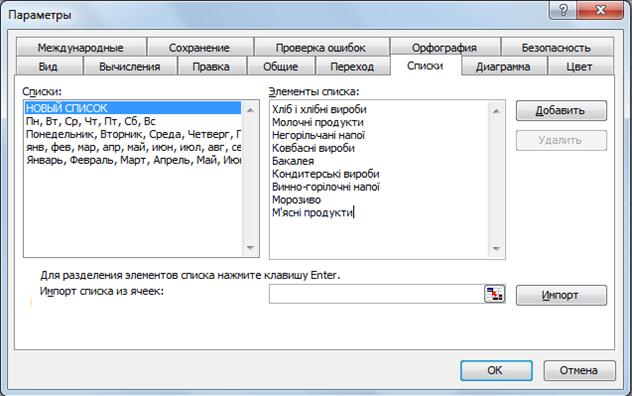Click down arrow of Элементы списка scrollbar
The image size is (632, 396).
click(496, 249)
